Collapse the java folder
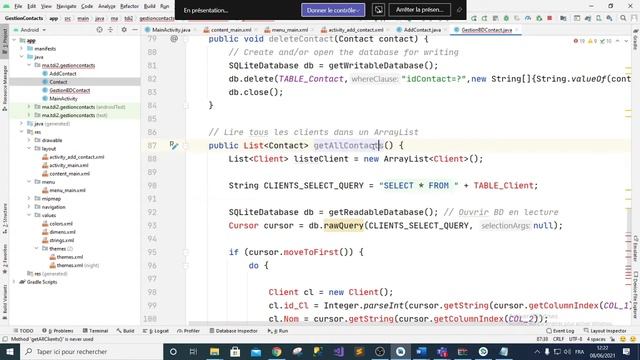 22,57
